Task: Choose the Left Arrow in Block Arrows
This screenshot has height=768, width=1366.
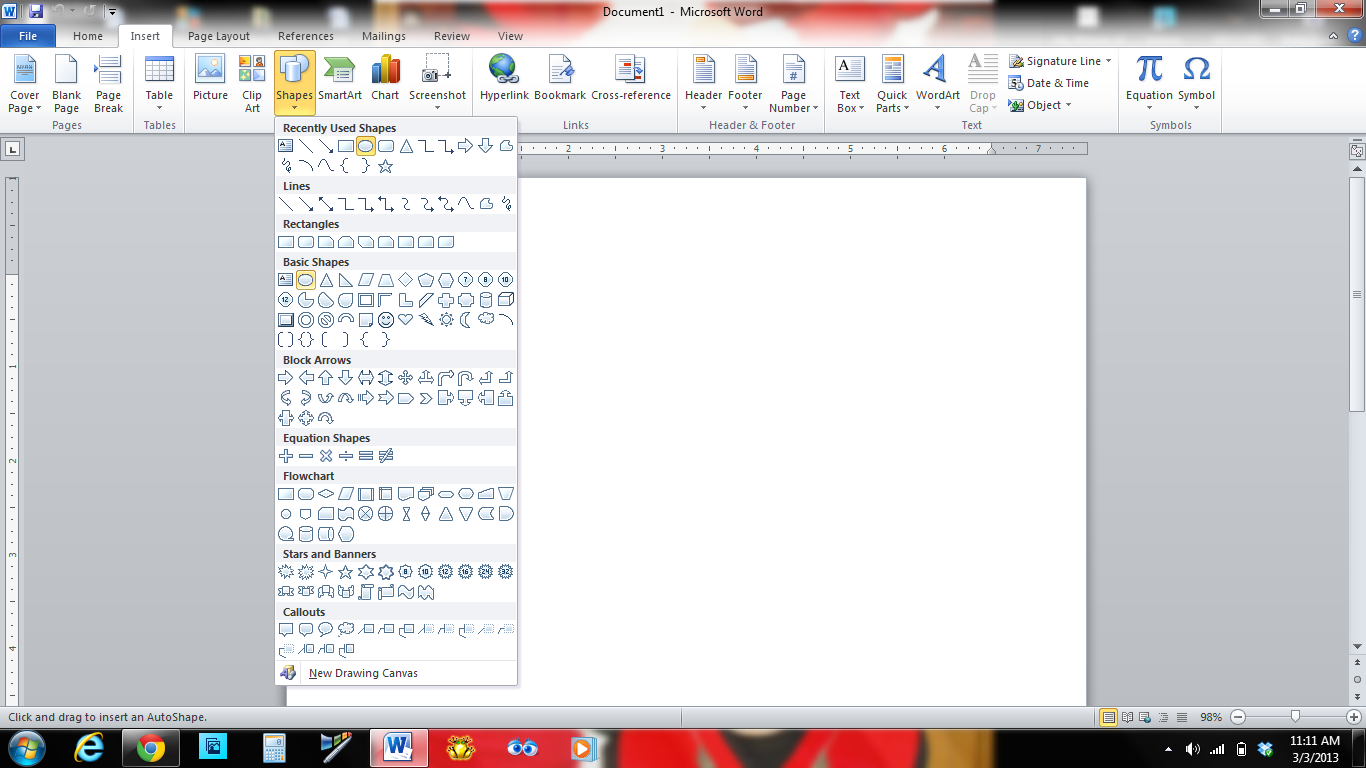Action: point(306,378)
